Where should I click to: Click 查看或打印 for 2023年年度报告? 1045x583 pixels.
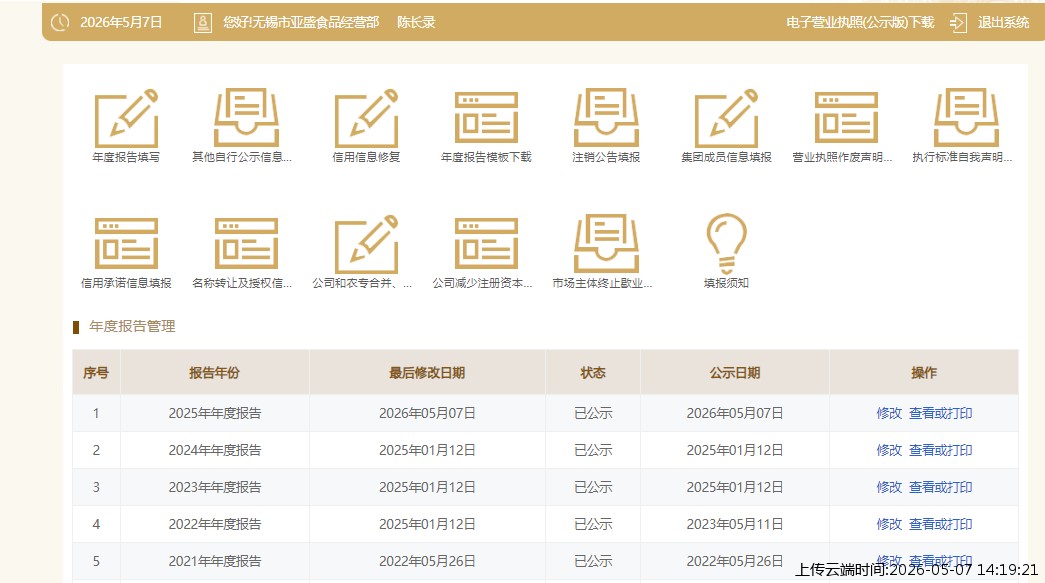[x=940, y=487]
